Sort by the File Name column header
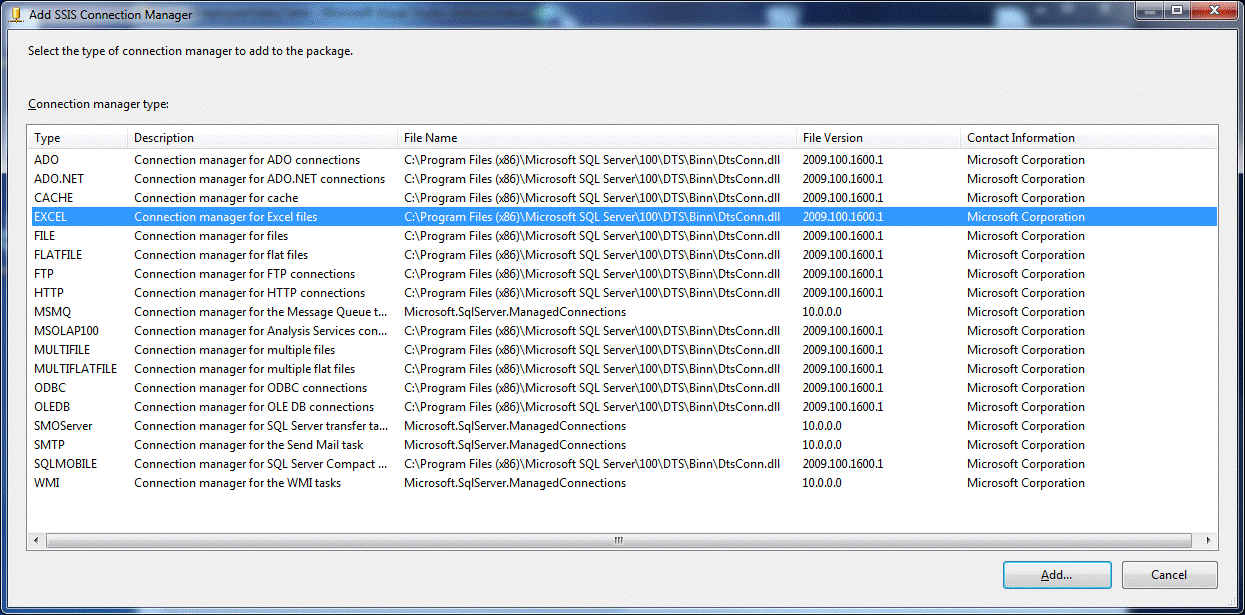This screenshot has width=1245, height=615. click(x=597, y=138)
